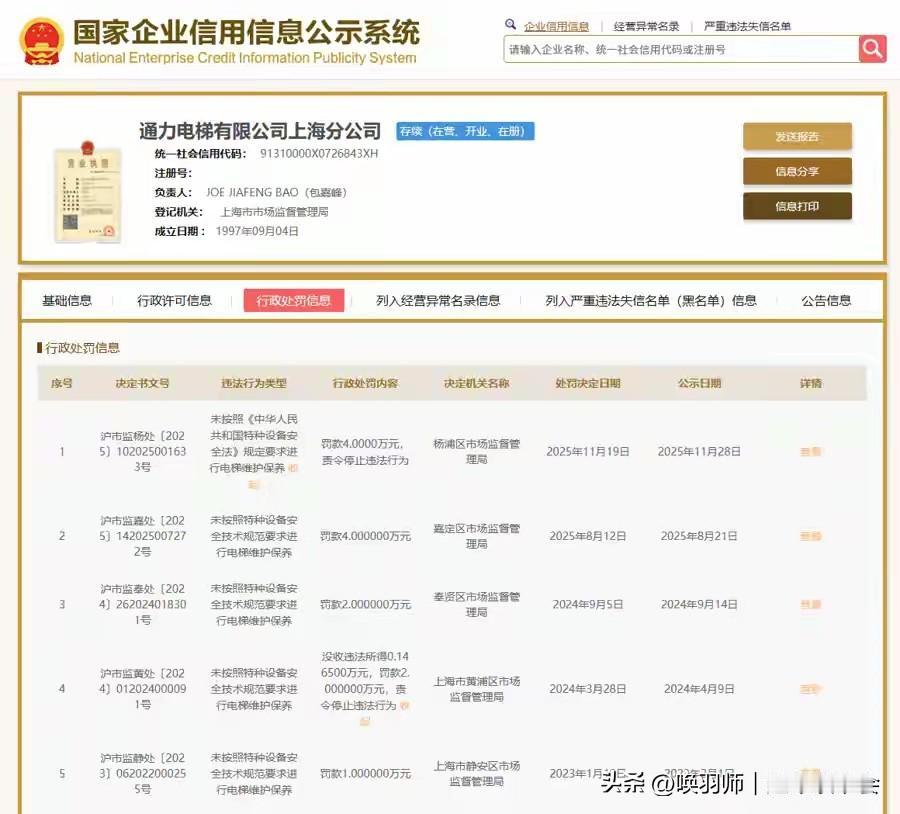Click the decision date 2025年11月19日
Viewport: 900px width, 814px height.
588,452
